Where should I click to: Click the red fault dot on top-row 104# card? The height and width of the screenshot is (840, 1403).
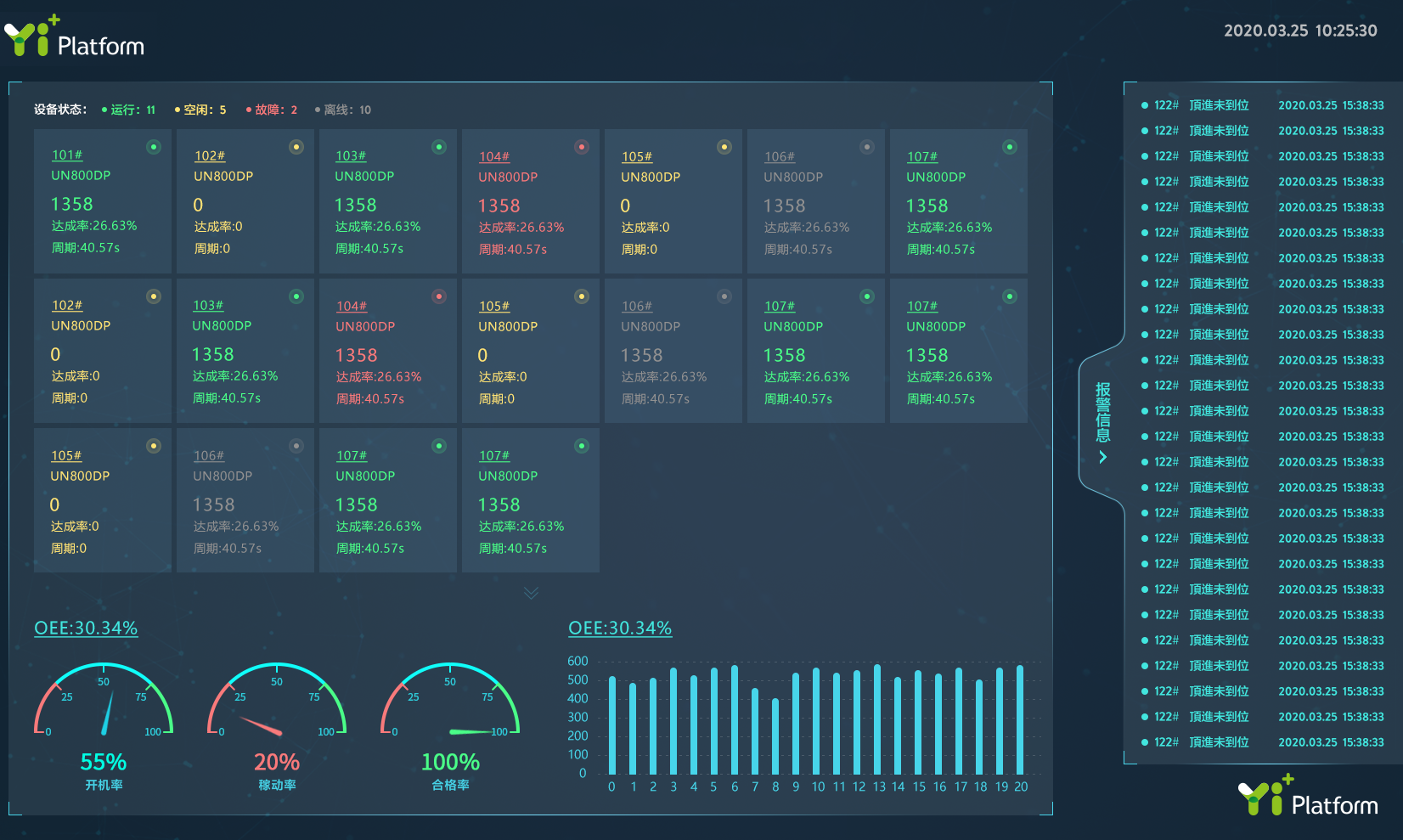582,147
